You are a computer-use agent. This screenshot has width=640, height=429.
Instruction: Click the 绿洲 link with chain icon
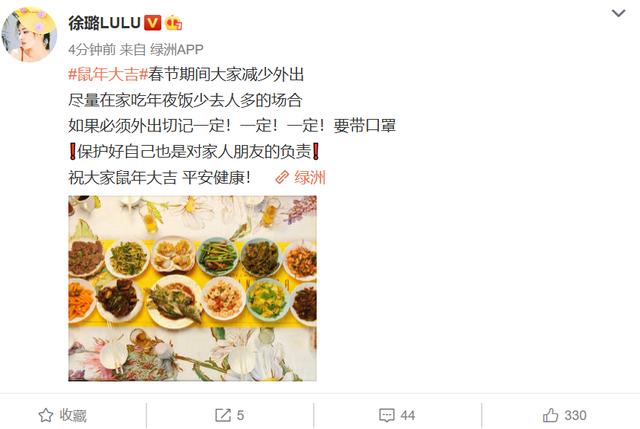click(300, 178)
